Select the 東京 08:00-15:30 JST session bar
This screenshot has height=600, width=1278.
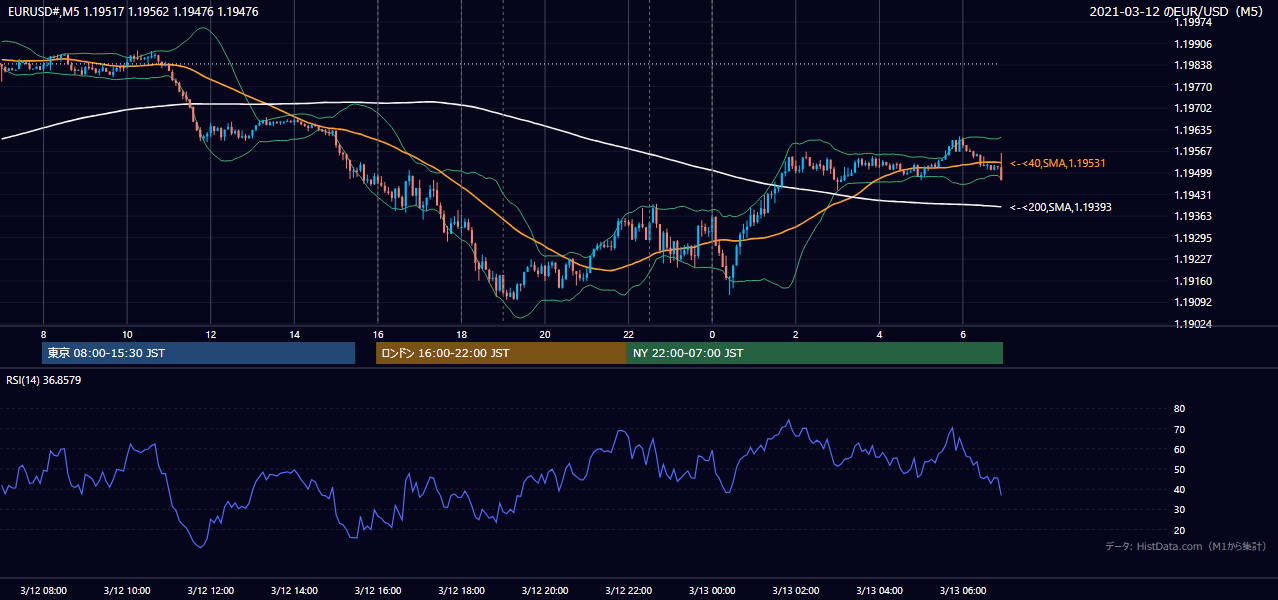point(198,353)
